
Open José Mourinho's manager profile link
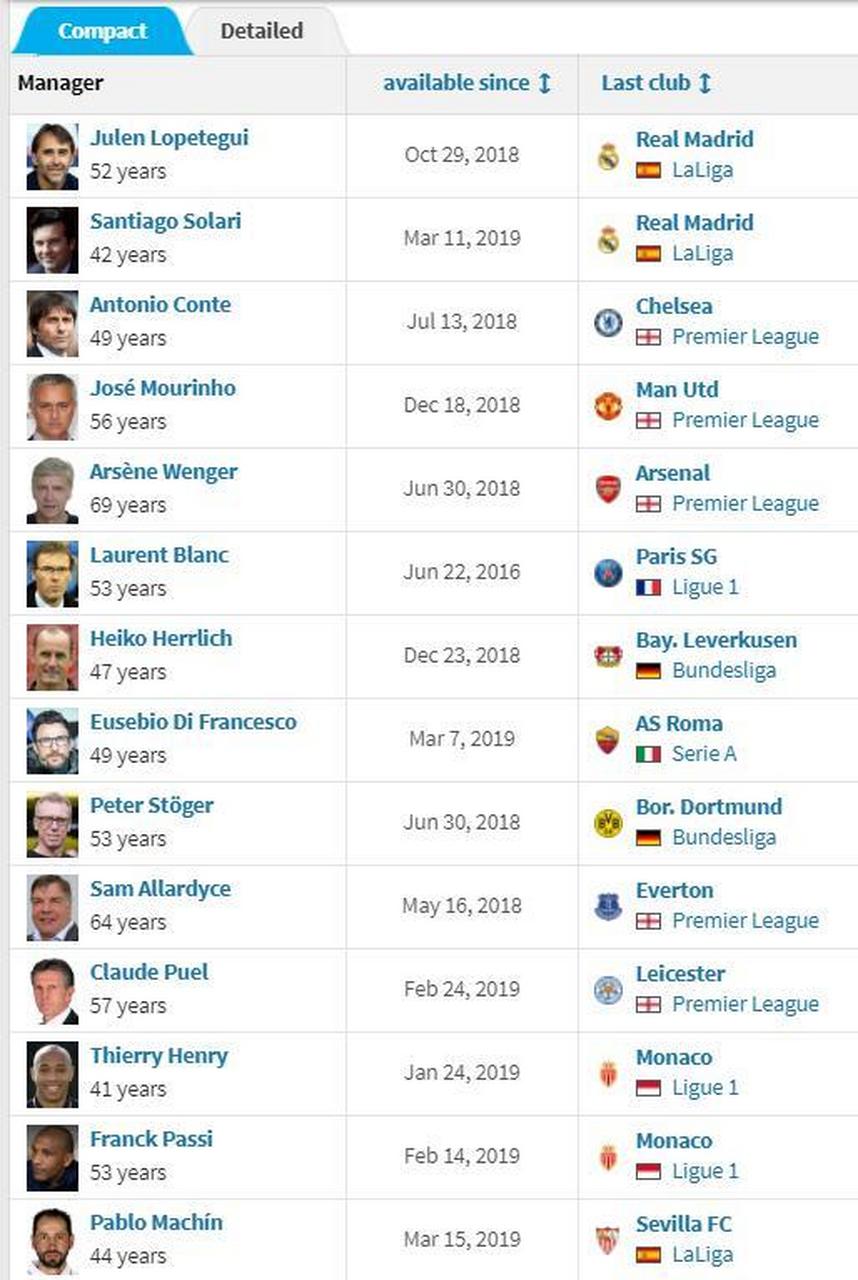[163, 388]
